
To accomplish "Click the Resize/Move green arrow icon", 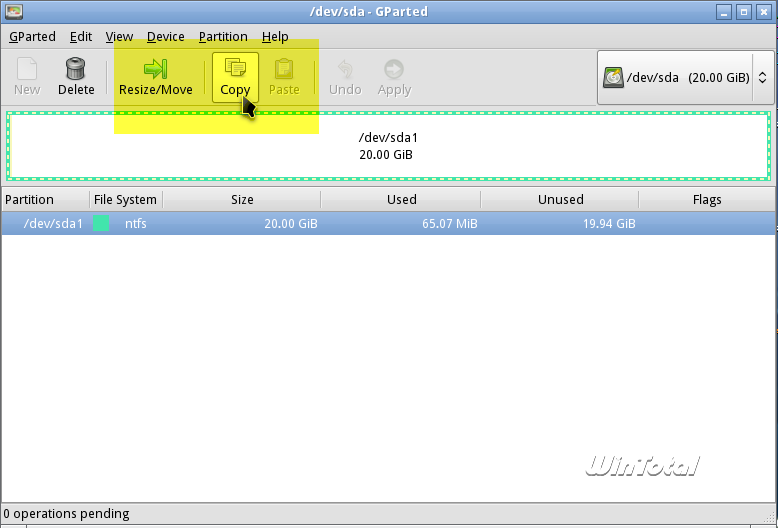I will 155,69.
